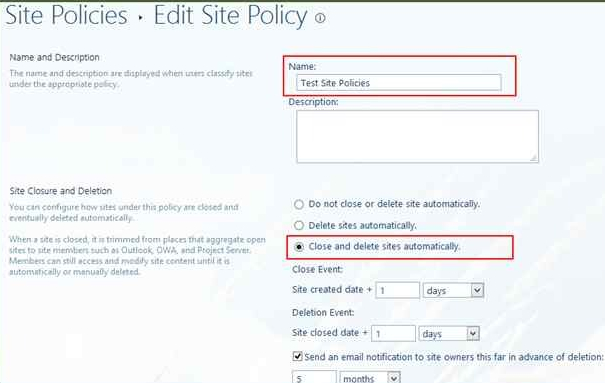The image size is (605, 383).
Task: Click the Site created date number field
Action: click(x=397, y=290)
